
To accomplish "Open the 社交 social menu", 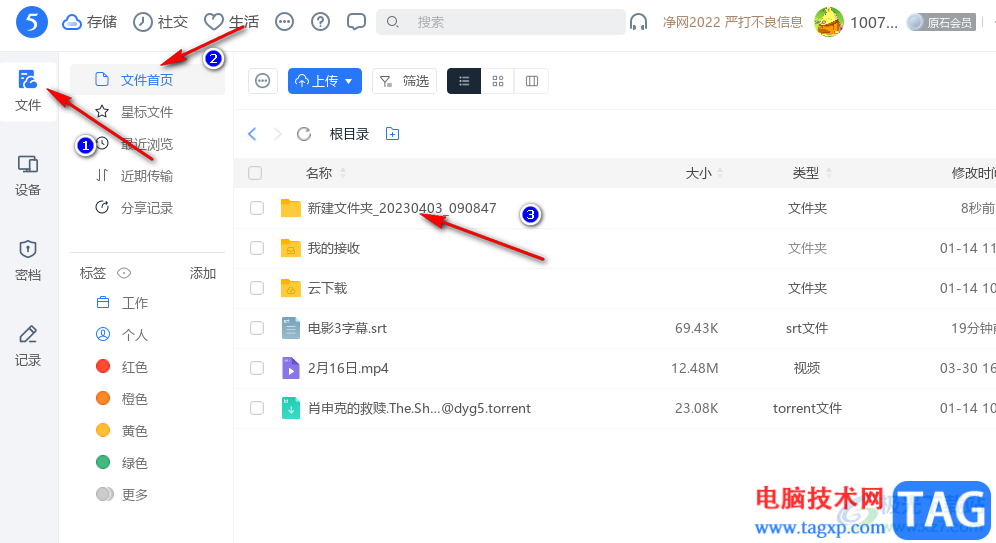I will tap(161, 22).
